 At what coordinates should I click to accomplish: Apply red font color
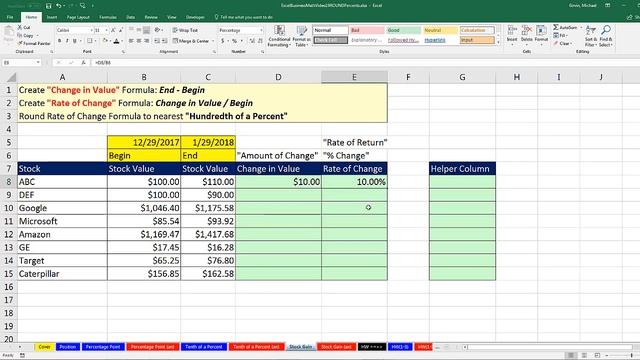pos(116,41)
